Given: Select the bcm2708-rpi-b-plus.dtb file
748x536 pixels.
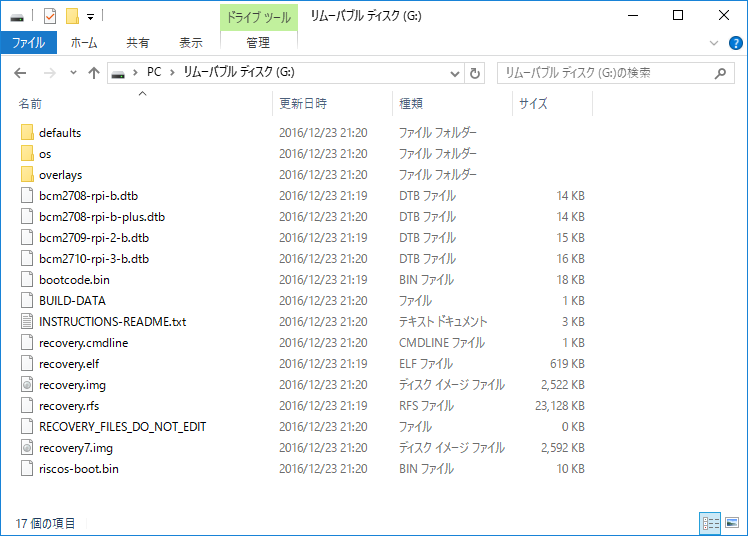Looking at the screenshot, I should (102, 216).
